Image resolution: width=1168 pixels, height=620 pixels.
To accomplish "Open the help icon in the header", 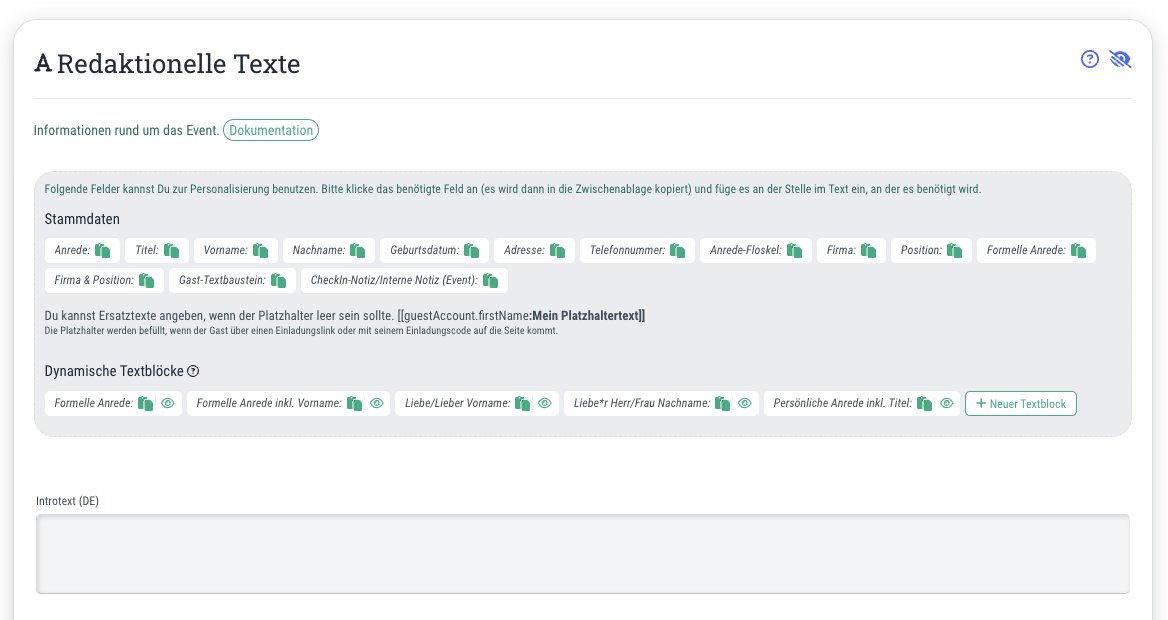I will tap(1090, 59).
